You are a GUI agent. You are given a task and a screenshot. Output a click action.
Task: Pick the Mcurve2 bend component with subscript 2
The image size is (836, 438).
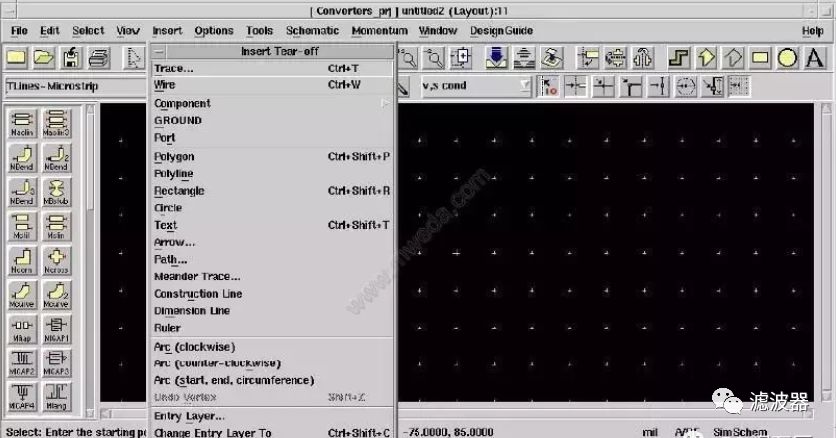coord(56,295)
